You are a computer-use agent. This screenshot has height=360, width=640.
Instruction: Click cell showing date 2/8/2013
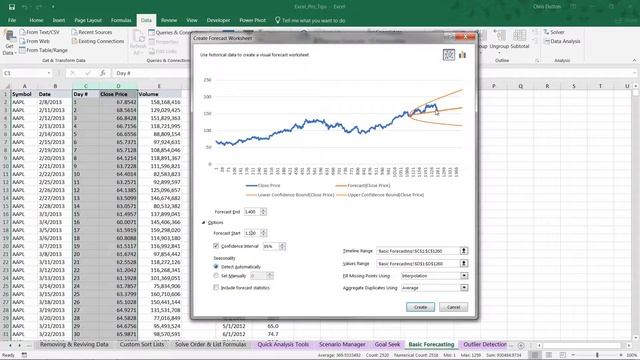click(x=55, y=102)
